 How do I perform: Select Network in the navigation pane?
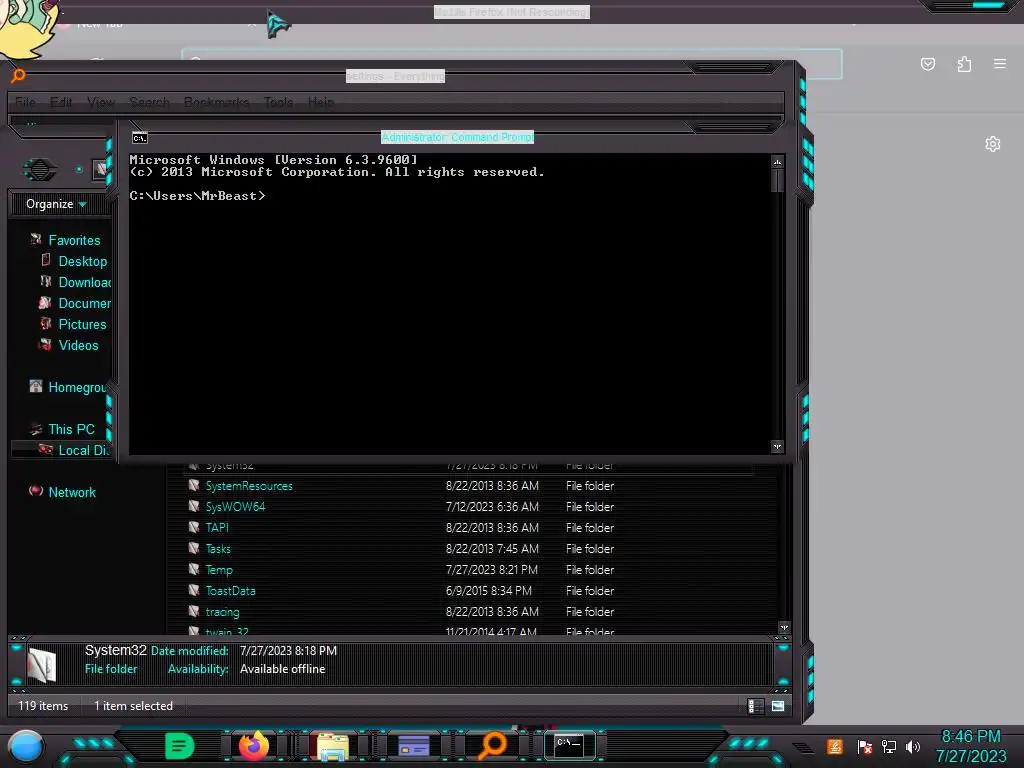72,492
